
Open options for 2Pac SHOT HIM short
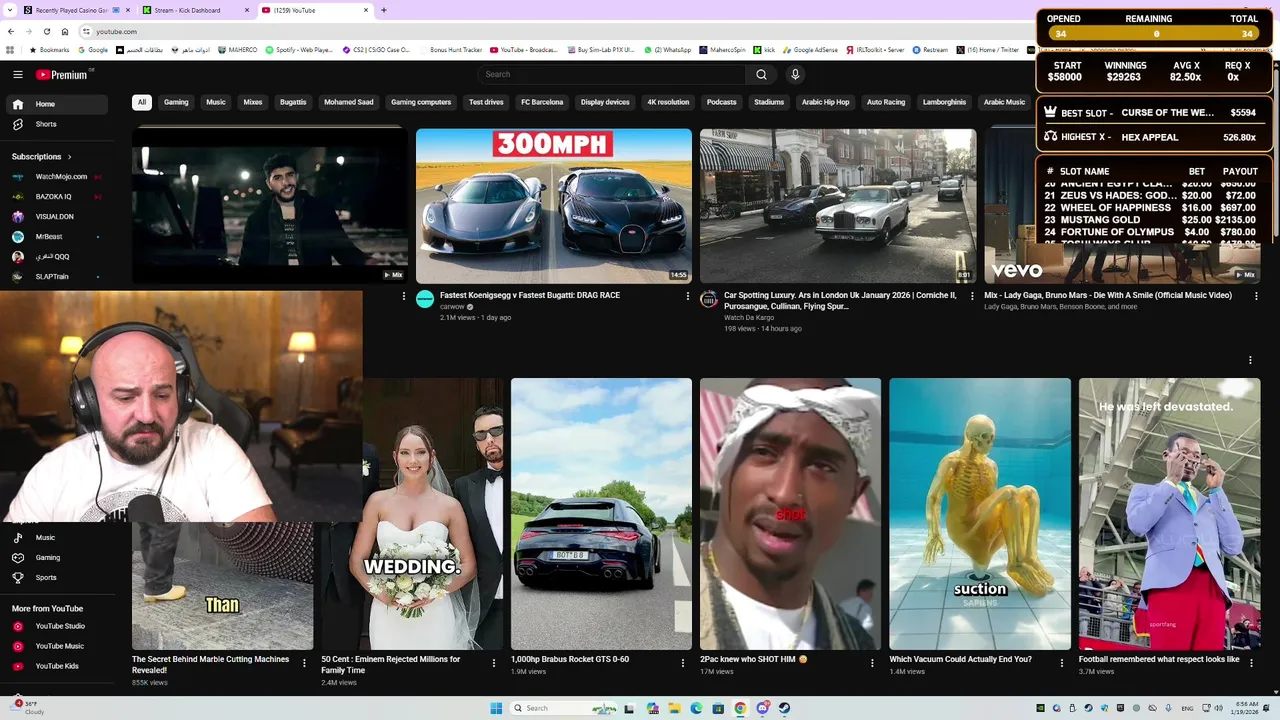pos(872,663)
